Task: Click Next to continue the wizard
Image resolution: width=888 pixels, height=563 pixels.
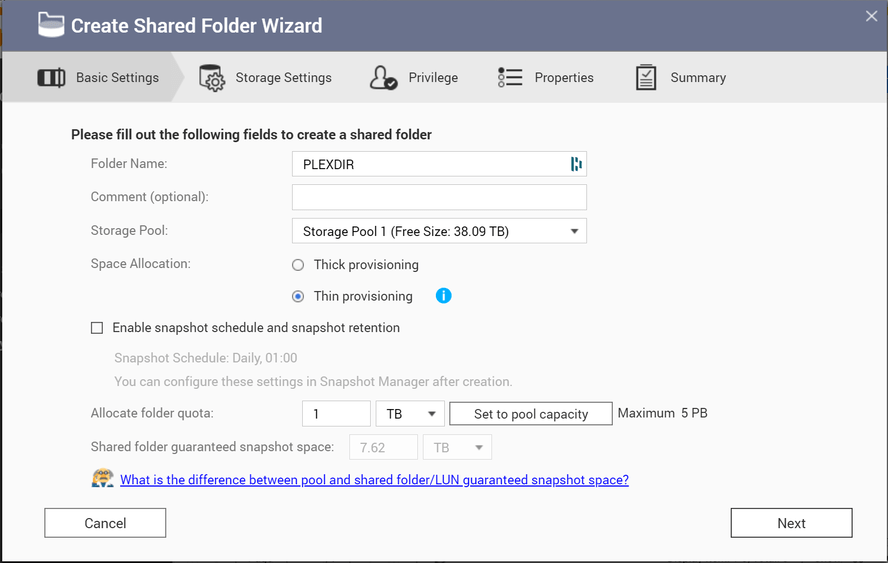Action: tap(791, 523)
